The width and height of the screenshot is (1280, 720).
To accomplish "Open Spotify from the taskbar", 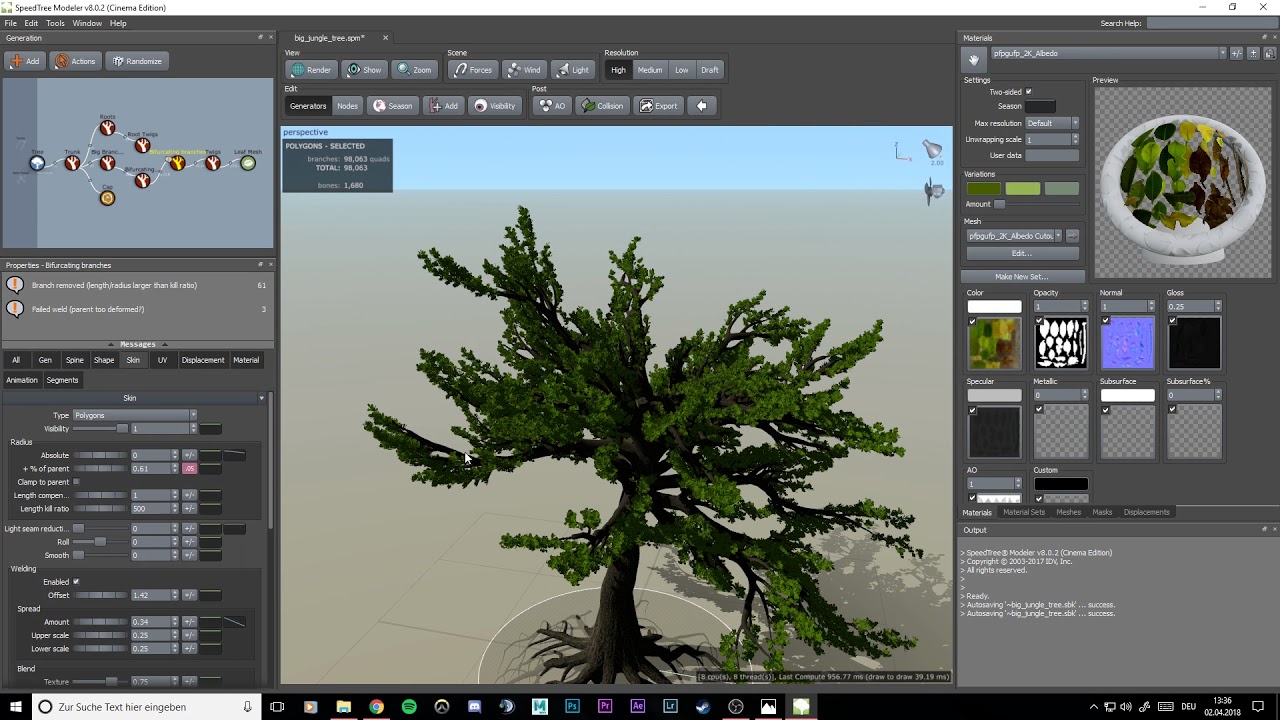I will point(409,707).
